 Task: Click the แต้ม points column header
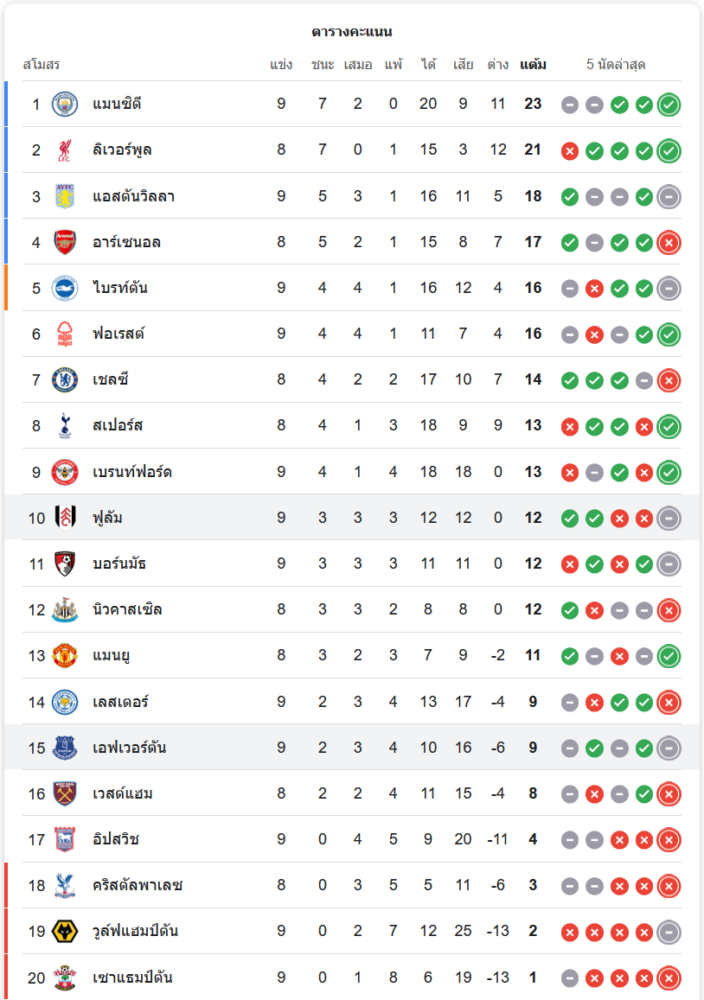click(533, 65)
